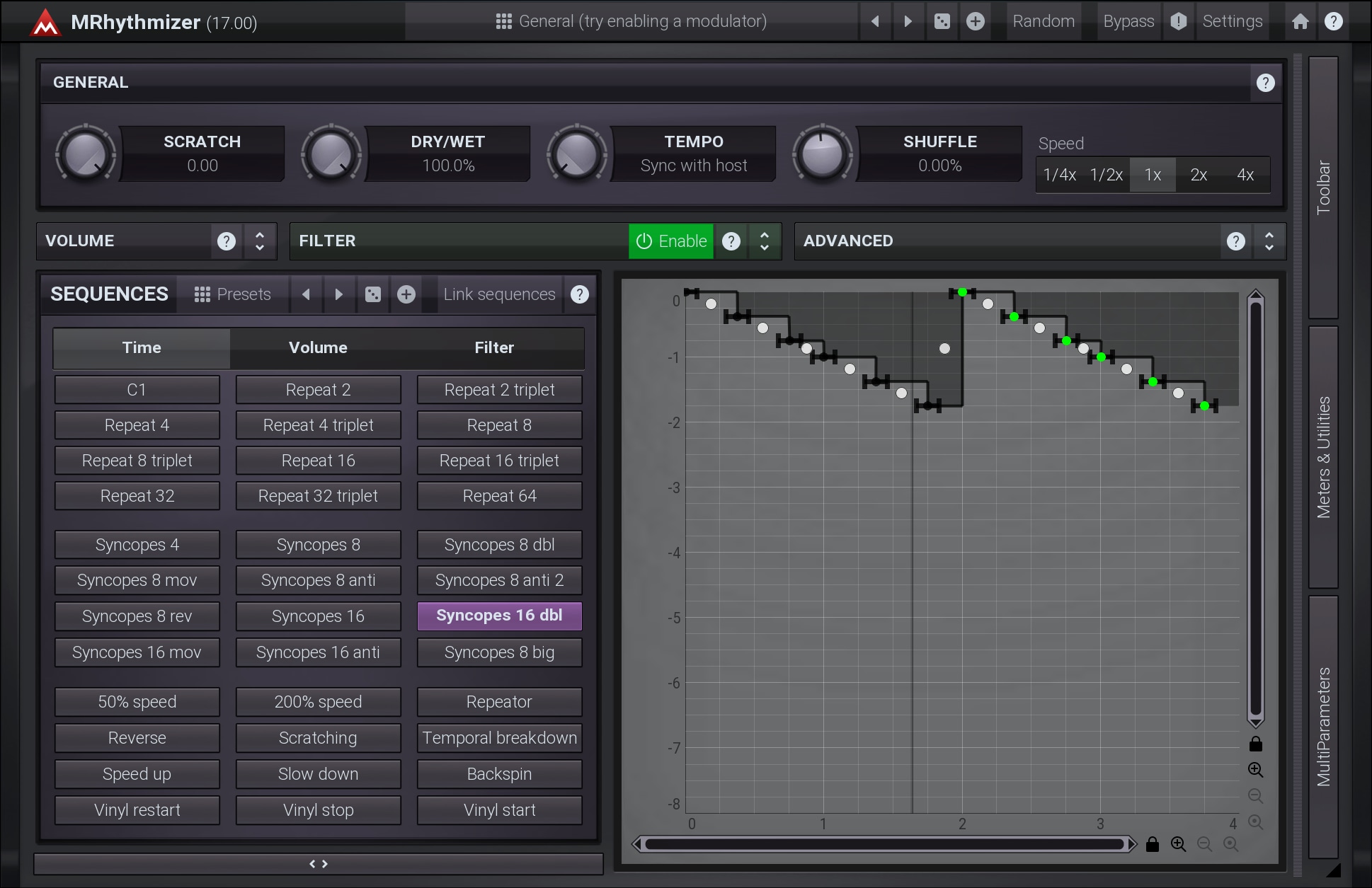This screenshot has width=1372, height=888.
Task: Select the Temporal breakdown sequence
Action: [x=499, y=738]
